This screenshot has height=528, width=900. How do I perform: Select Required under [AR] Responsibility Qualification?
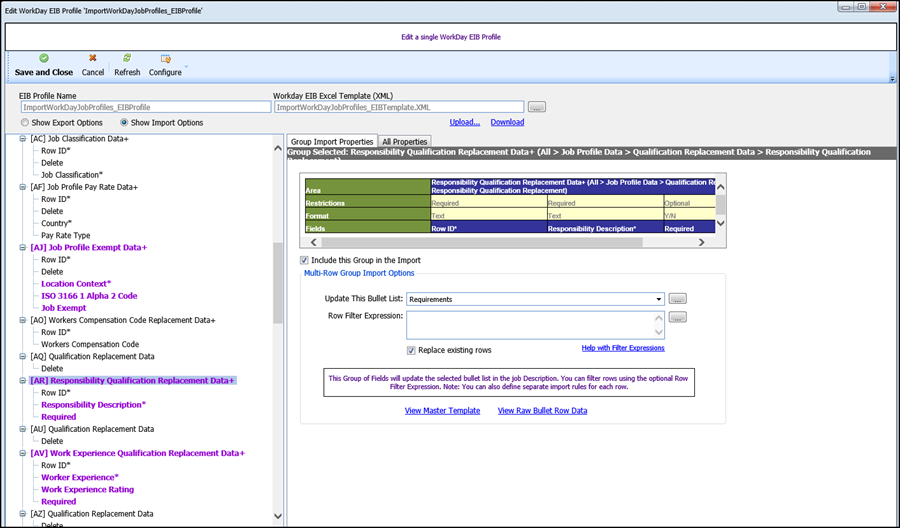tap(58, 417)
